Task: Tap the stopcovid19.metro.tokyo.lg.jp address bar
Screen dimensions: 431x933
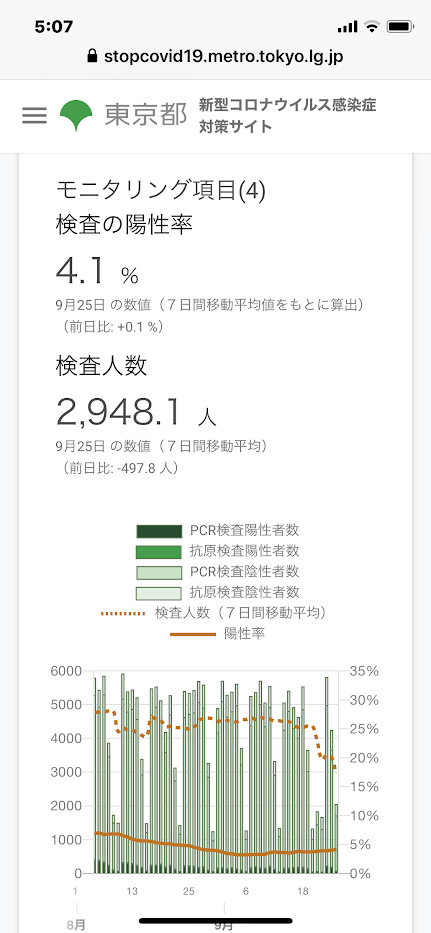Action: (x=216, y=57)
